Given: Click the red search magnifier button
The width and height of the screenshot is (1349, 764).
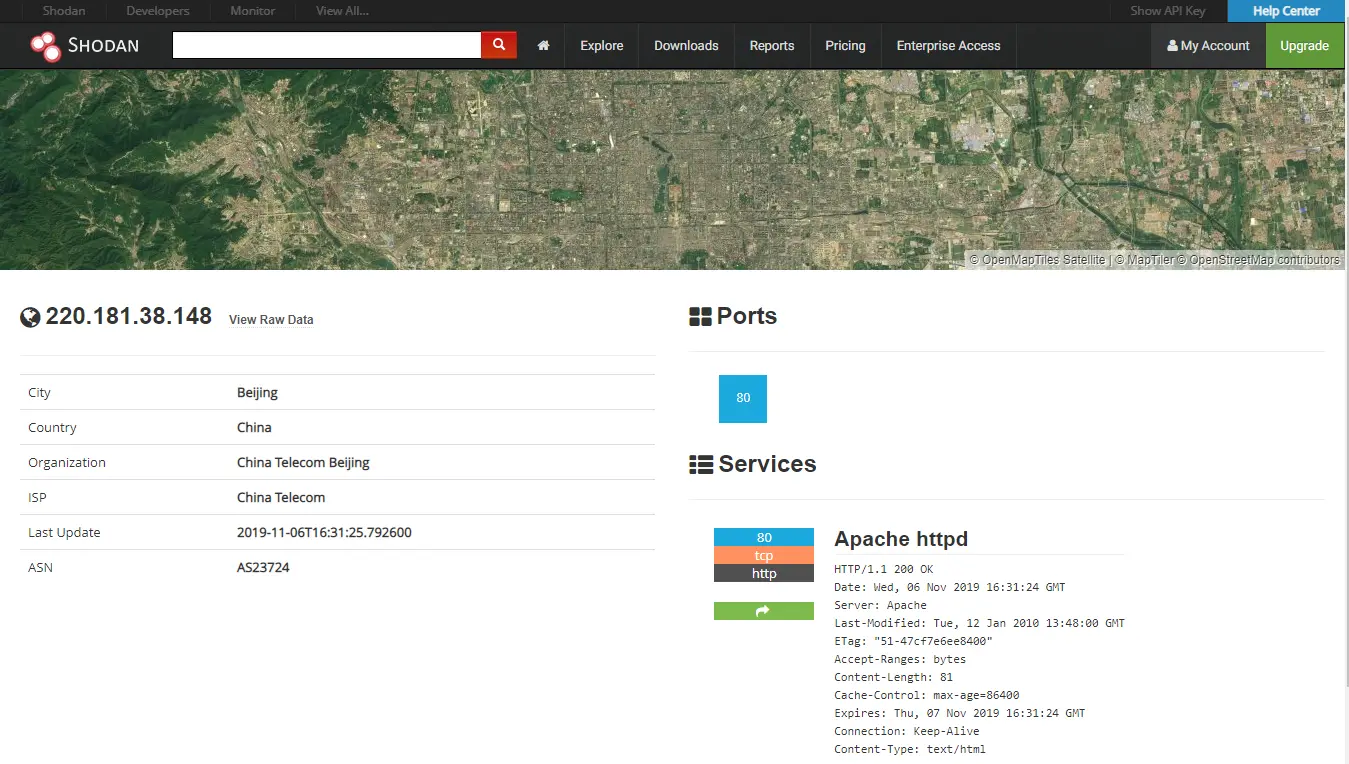Looking at the screenshot, I should click(499, 45).
